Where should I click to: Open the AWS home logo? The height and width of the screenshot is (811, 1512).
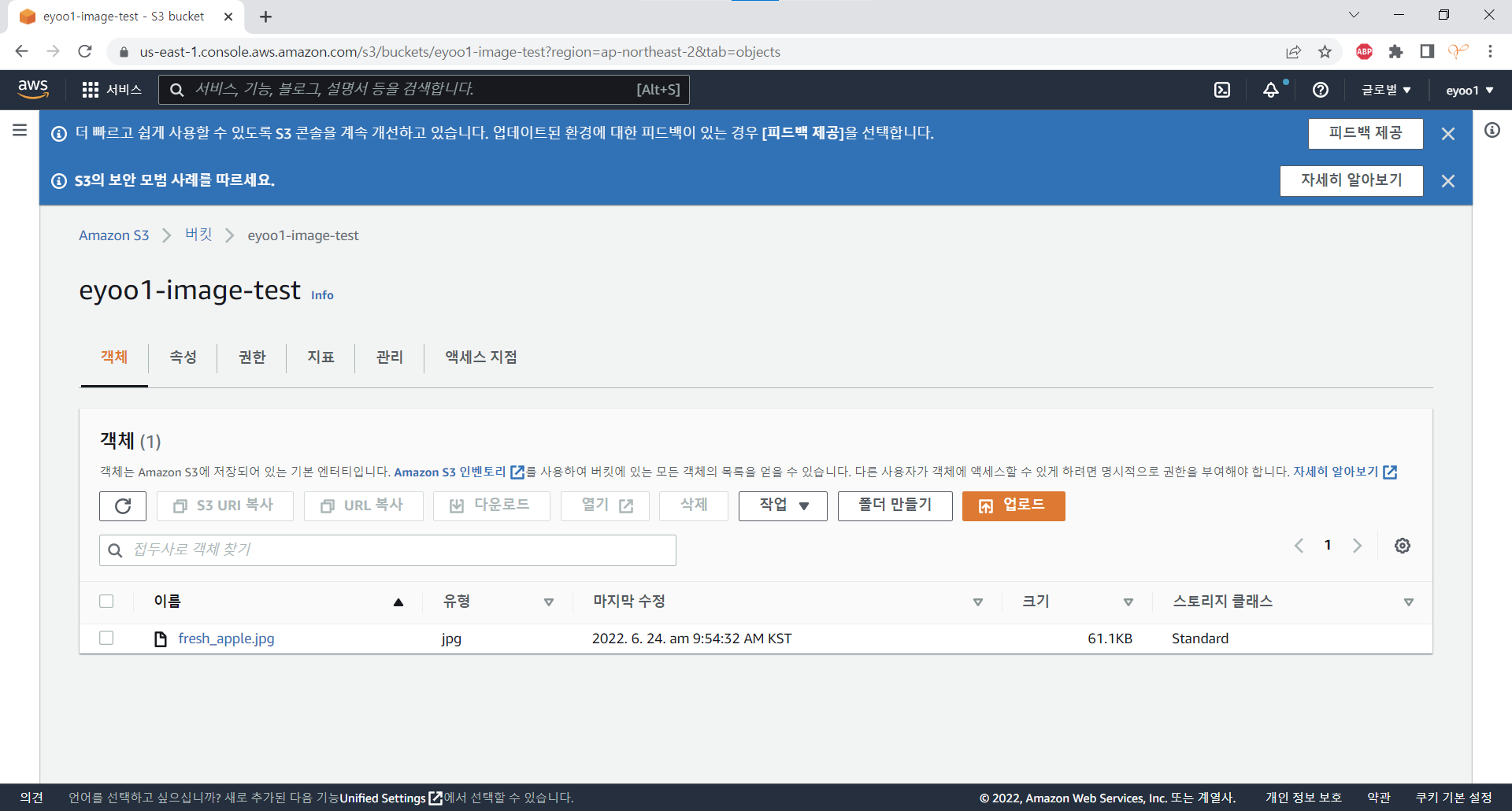(x=33, y=90)
